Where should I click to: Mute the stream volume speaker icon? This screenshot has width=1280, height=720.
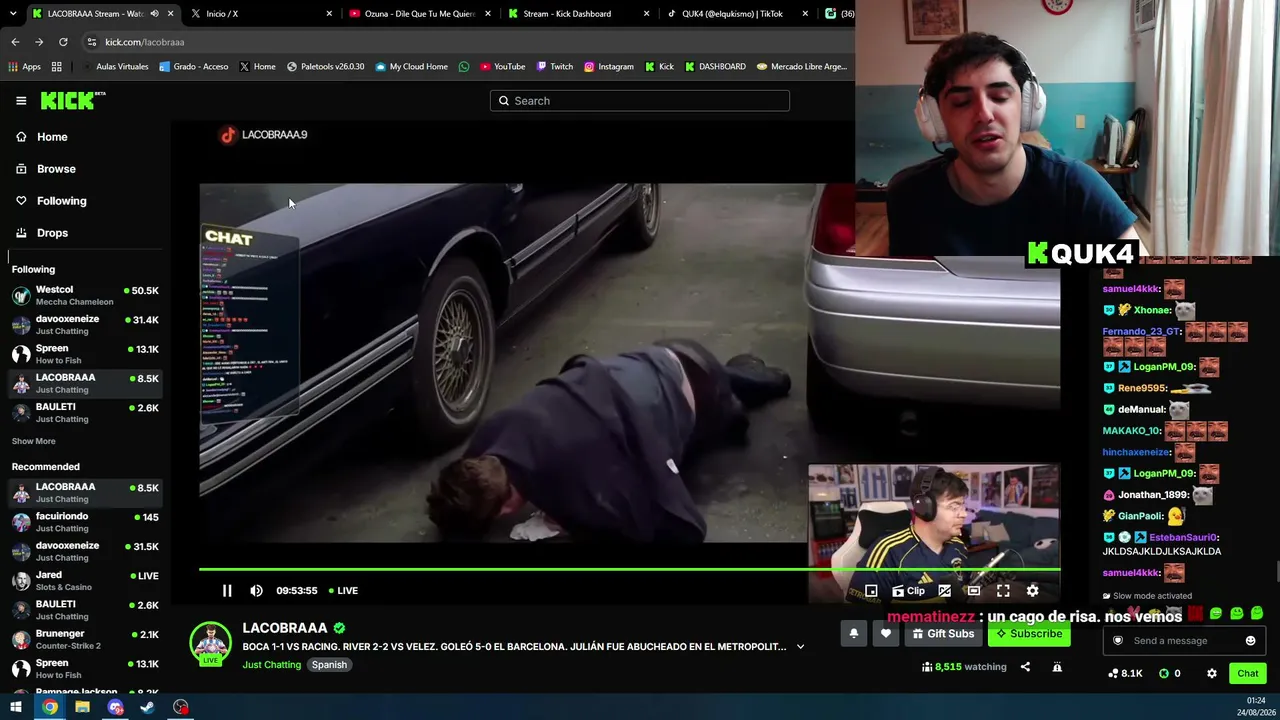[x=256, y=591]
